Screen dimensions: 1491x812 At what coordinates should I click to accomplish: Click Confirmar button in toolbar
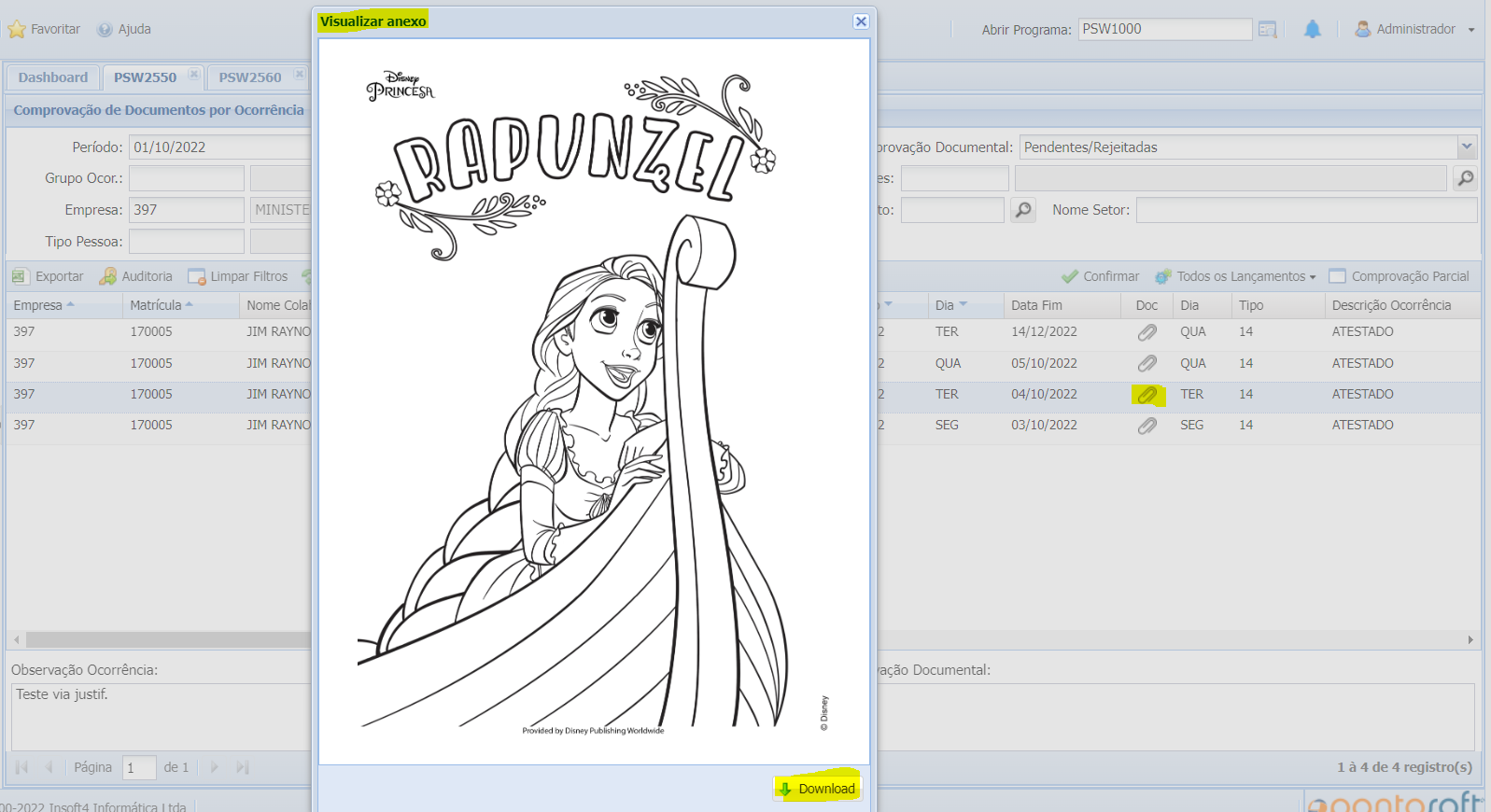1100,276
